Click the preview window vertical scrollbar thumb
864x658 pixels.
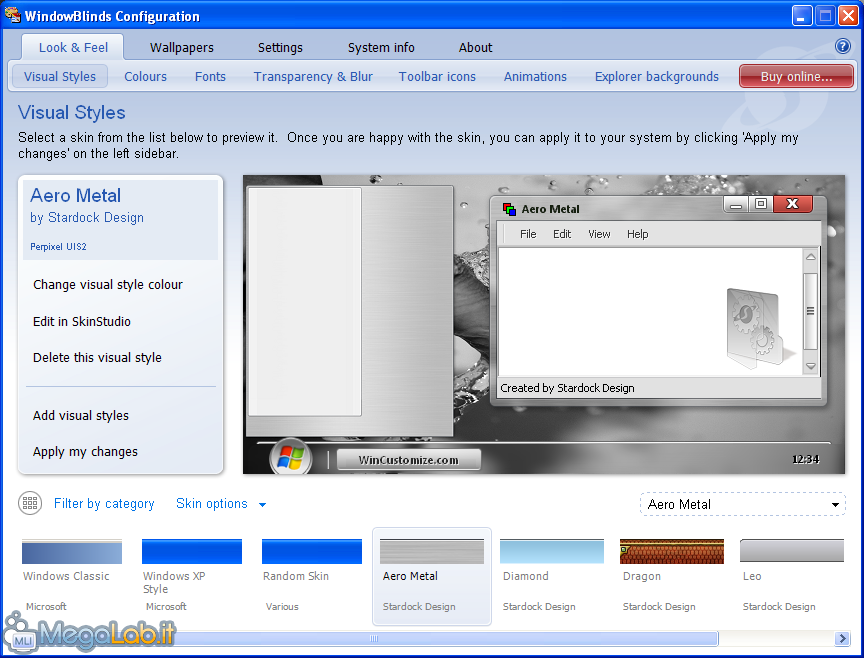[x=810, y=311]
